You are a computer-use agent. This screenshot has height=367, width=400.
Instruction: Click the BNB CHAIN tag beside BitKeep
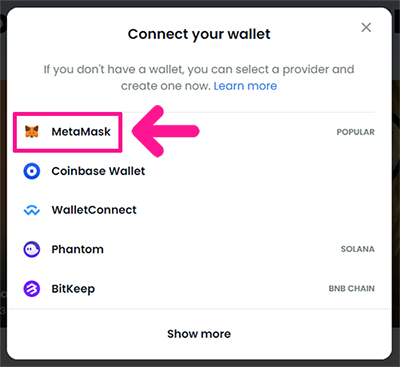[352, 288]
